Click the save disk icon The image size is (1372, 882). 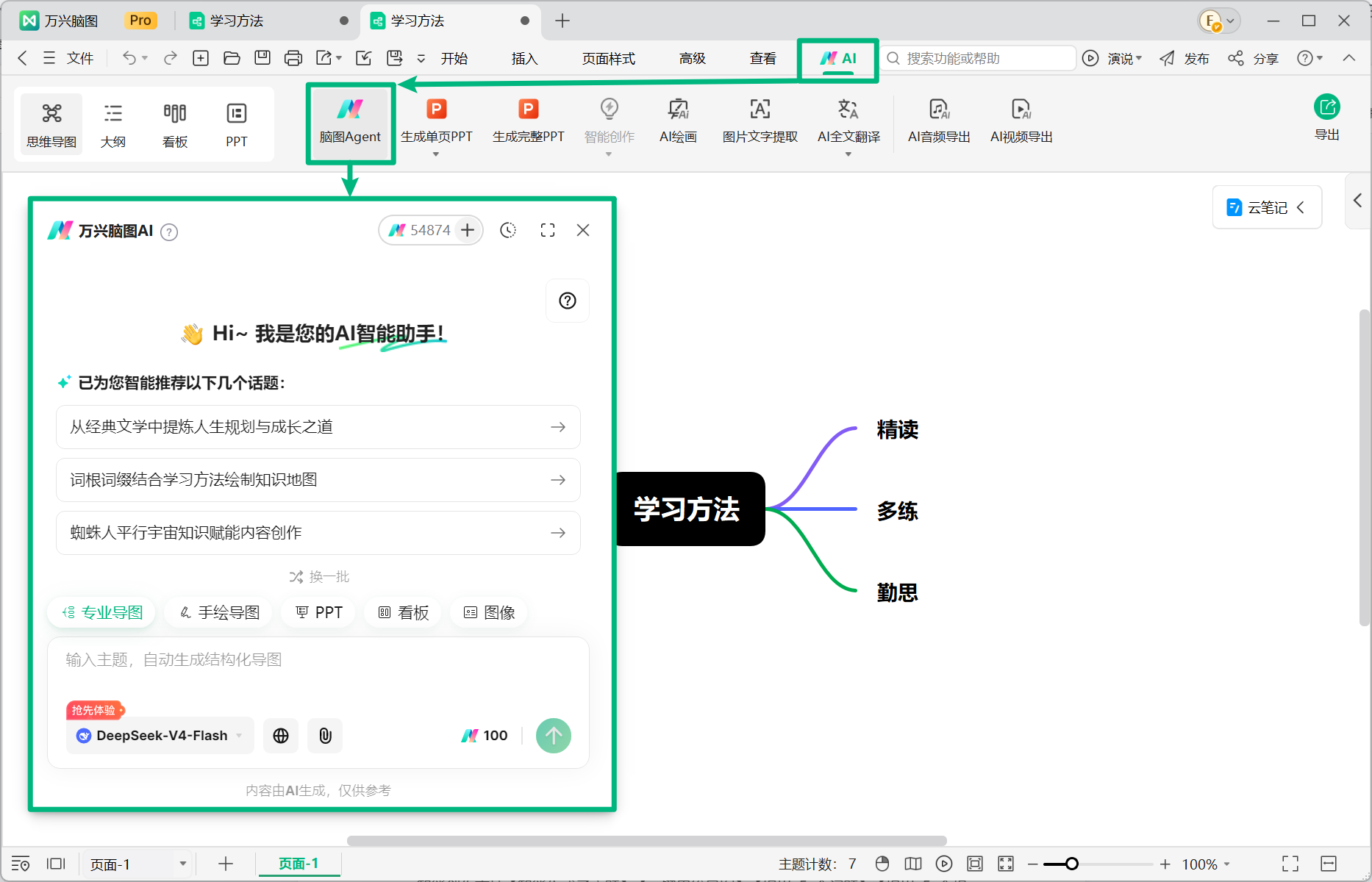coord(262,58)
